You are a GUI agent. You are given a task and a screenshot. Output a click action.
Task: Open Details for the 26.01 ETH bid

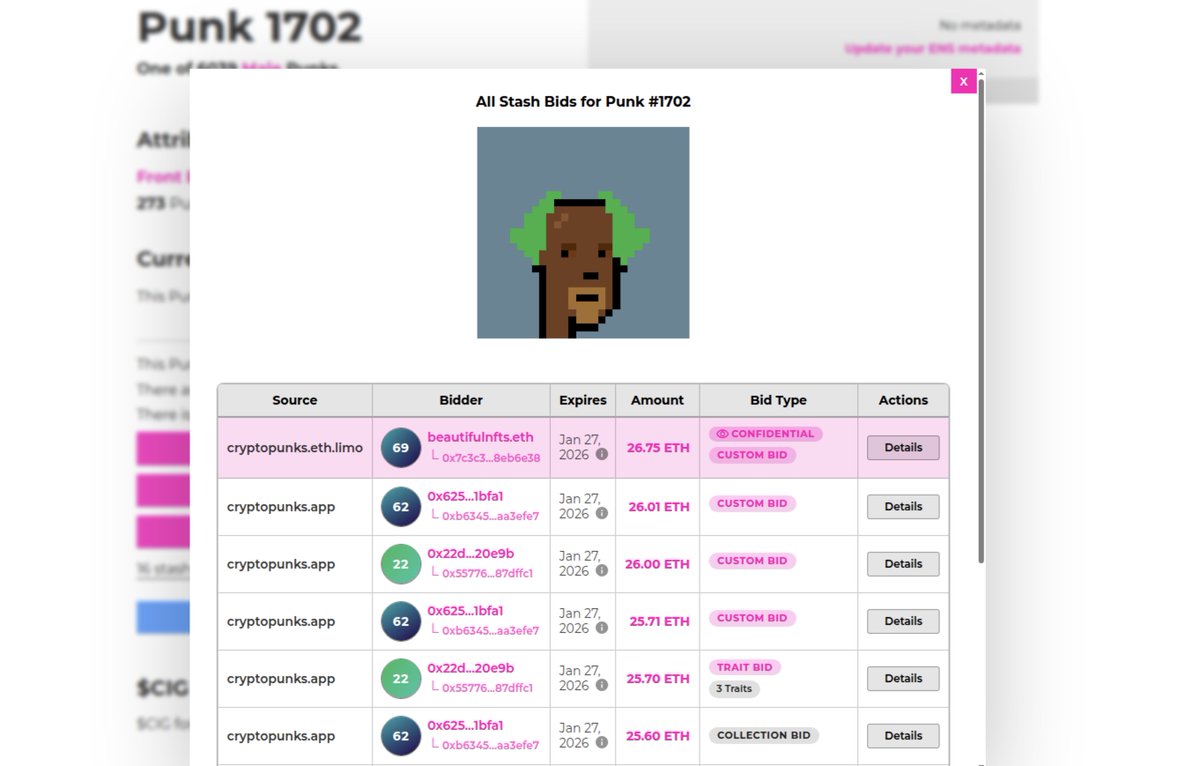click(x=903, y=507)
